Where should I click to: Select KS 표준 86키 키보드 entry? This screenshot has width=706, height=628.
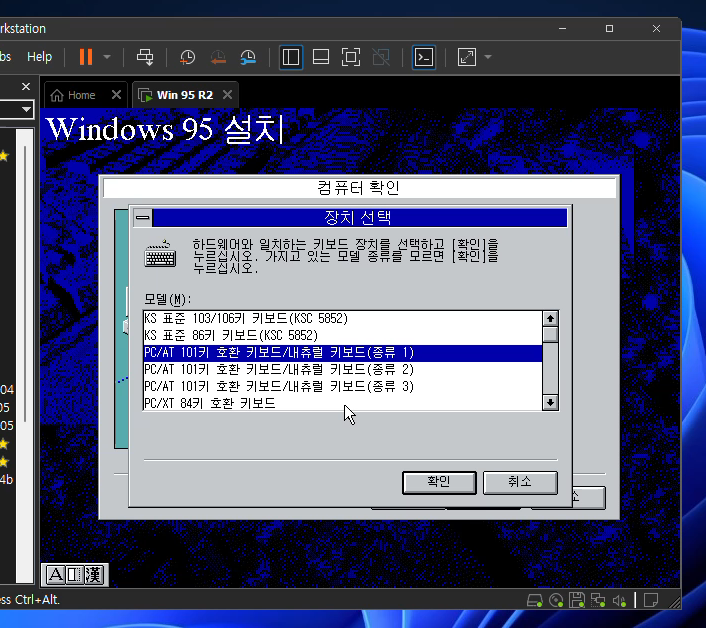coord(343,336)
